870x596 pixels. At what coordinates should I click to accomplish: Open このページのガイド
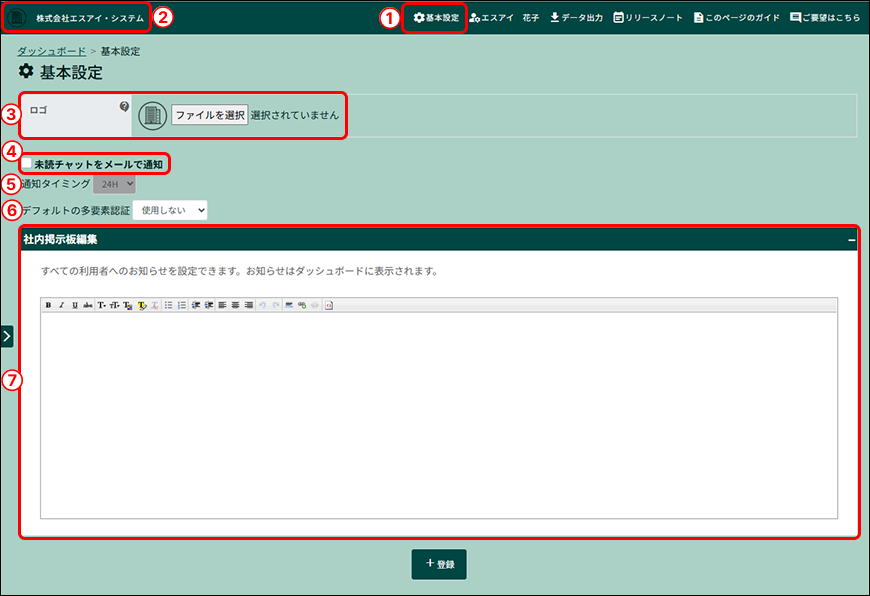(737, 18)
